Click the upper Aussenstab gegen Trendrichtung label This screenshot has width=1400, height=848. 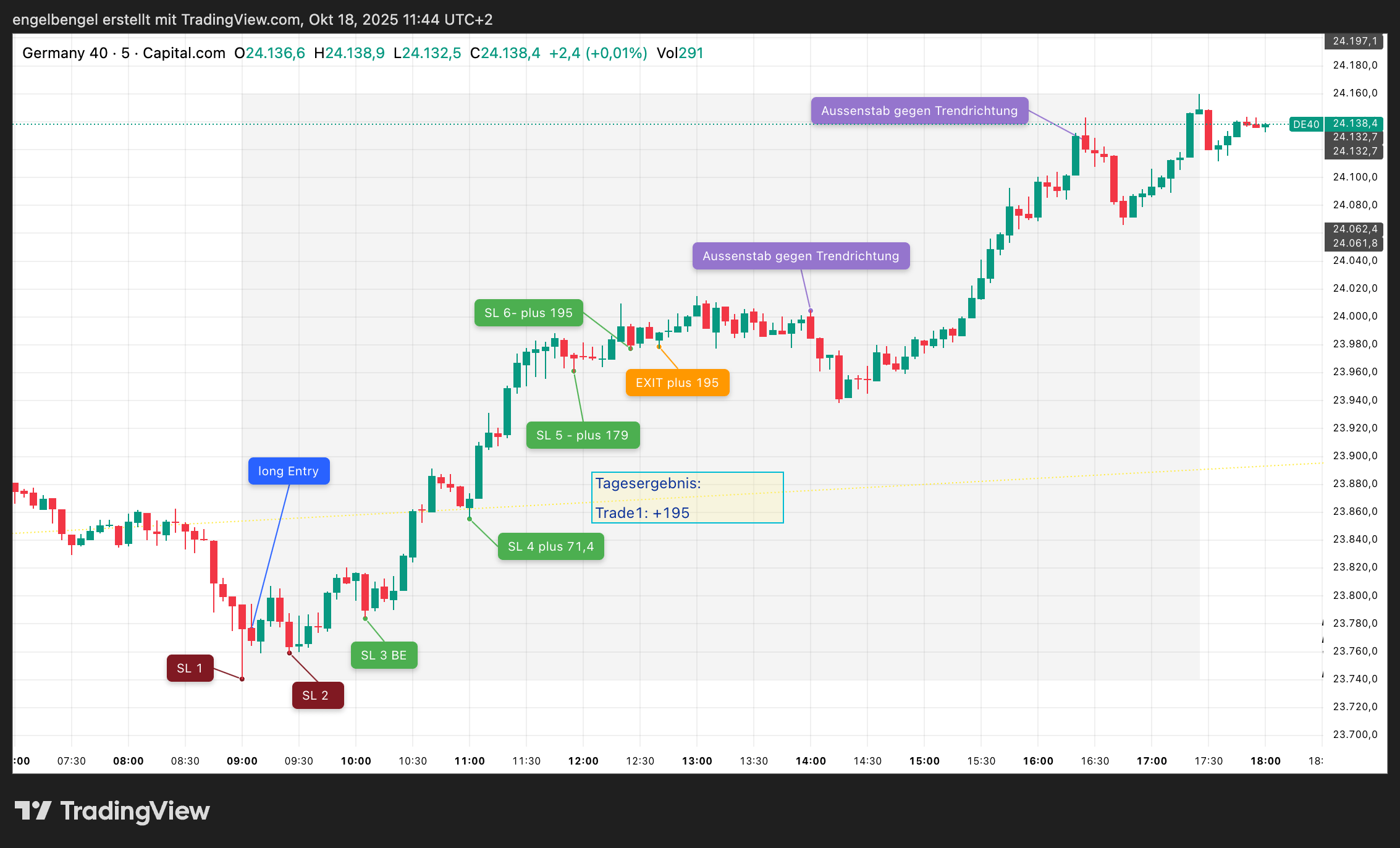coord(919,111)
